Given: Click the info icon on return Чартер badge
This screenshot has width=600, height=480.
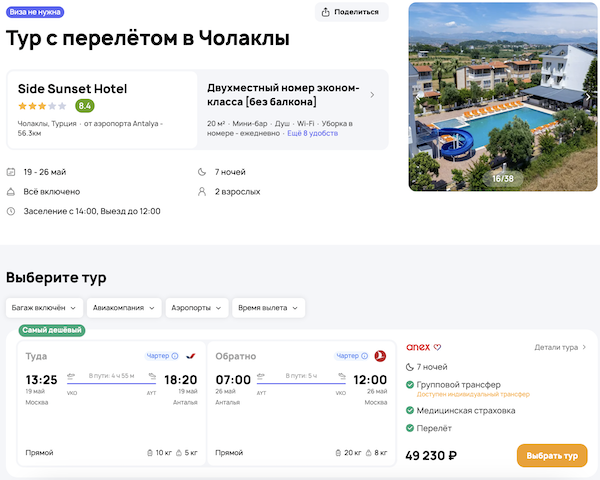Looking at the screenshot, I should click(x=365, y=356).
